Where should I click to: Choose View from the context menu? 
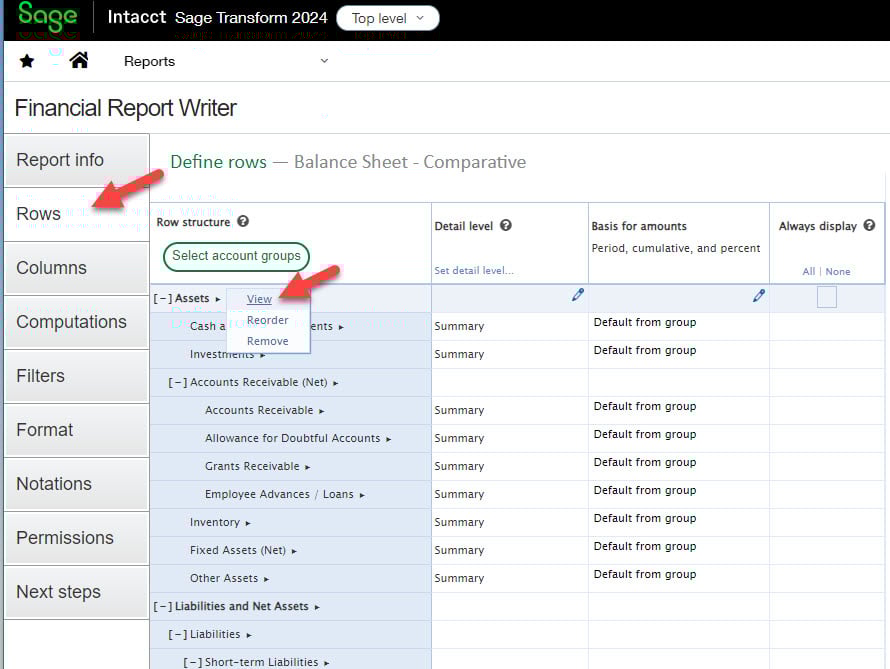[x=259, y=299]
